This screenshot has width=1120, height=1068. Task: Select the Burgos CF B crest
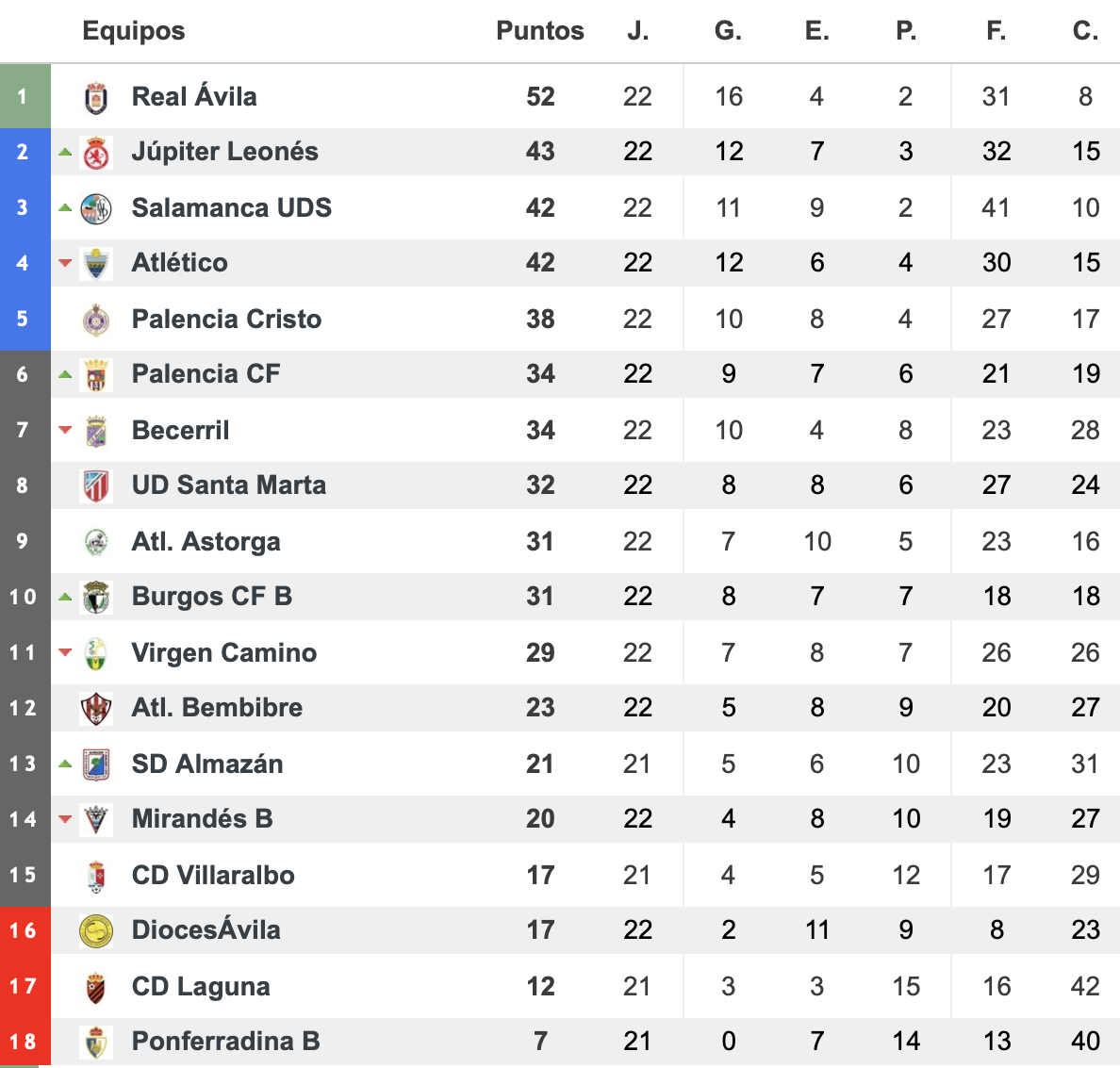(96, 598)
